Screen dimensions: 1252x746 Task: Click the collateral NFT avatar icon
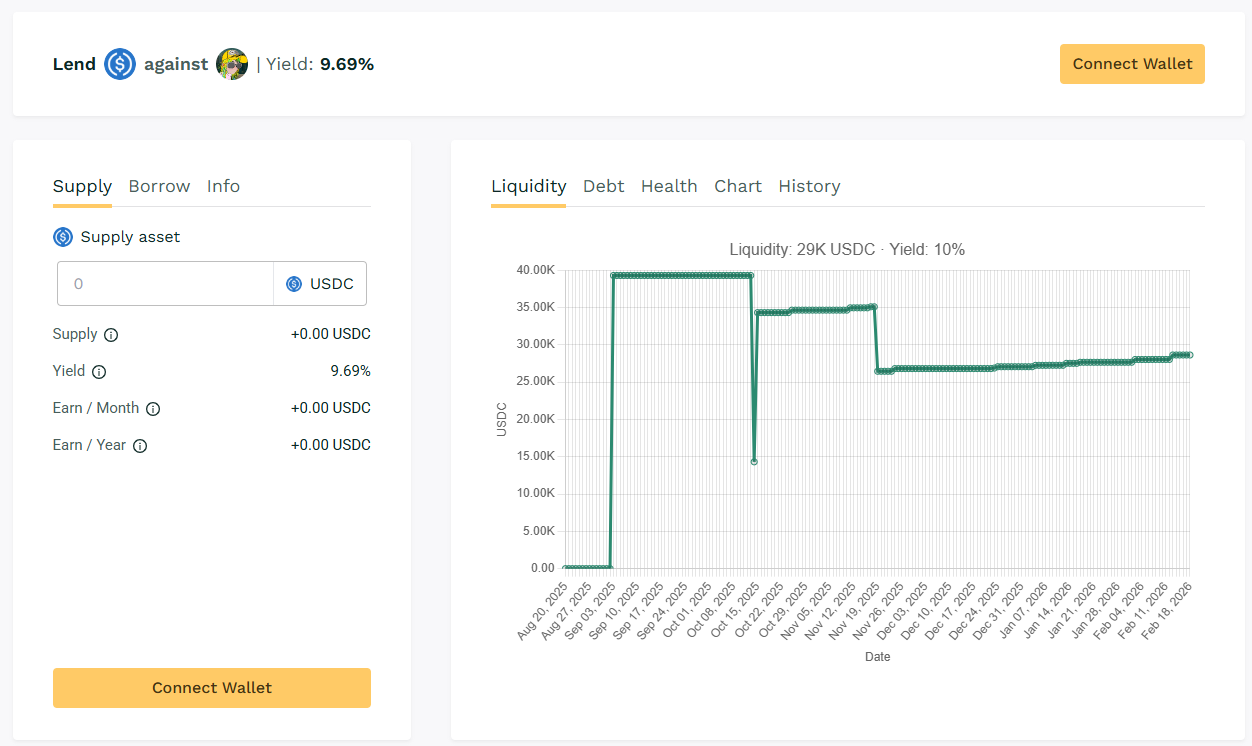tap(232, 64)
